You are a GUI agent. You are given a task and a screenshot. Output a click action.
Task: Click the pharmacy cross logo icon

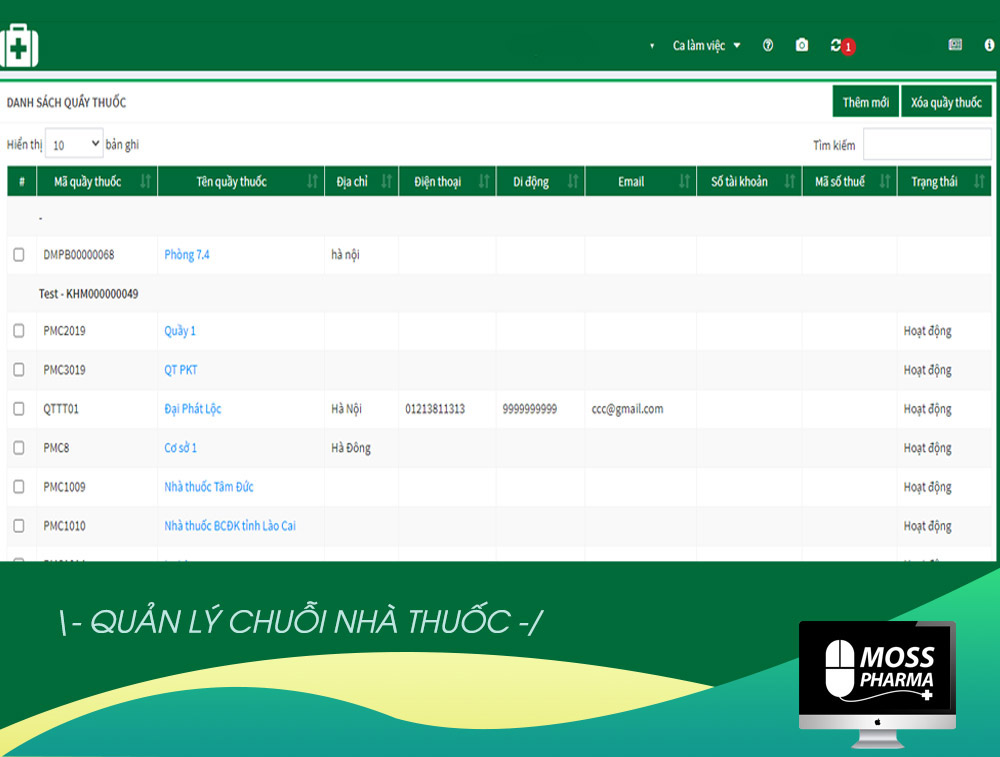point(19,44)
